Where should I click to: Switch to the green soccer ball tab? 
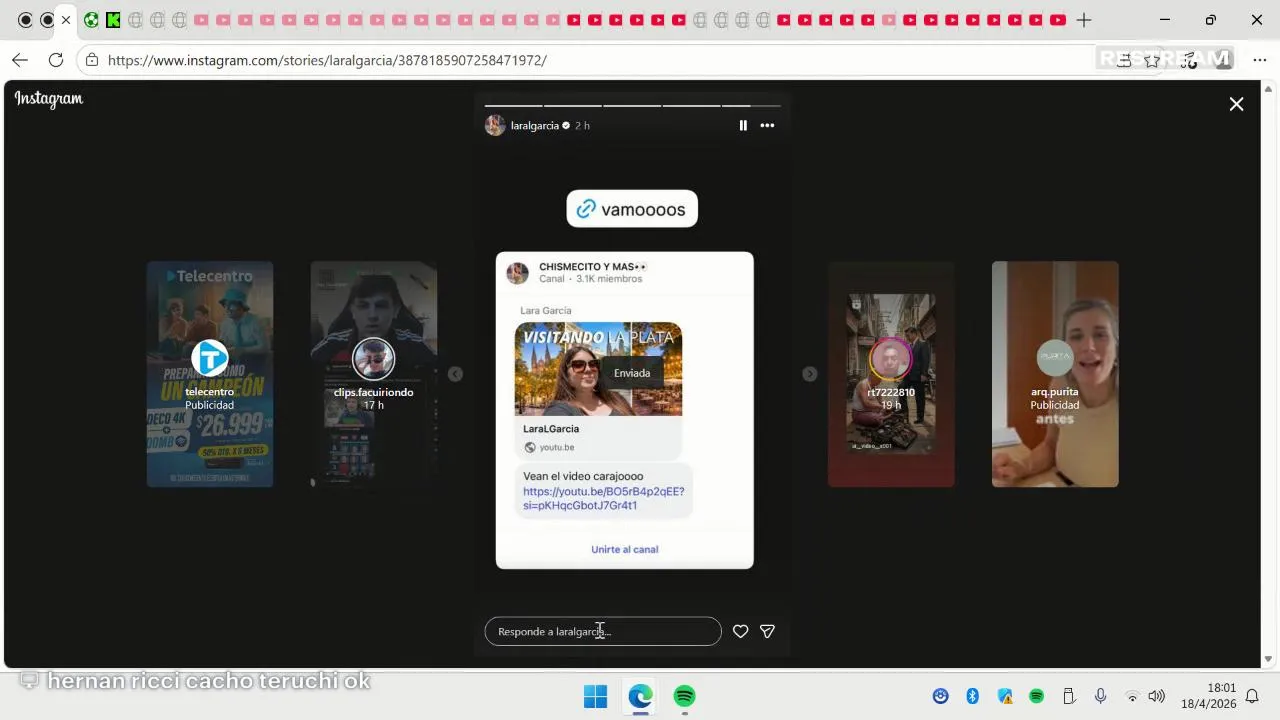[91, 20]
